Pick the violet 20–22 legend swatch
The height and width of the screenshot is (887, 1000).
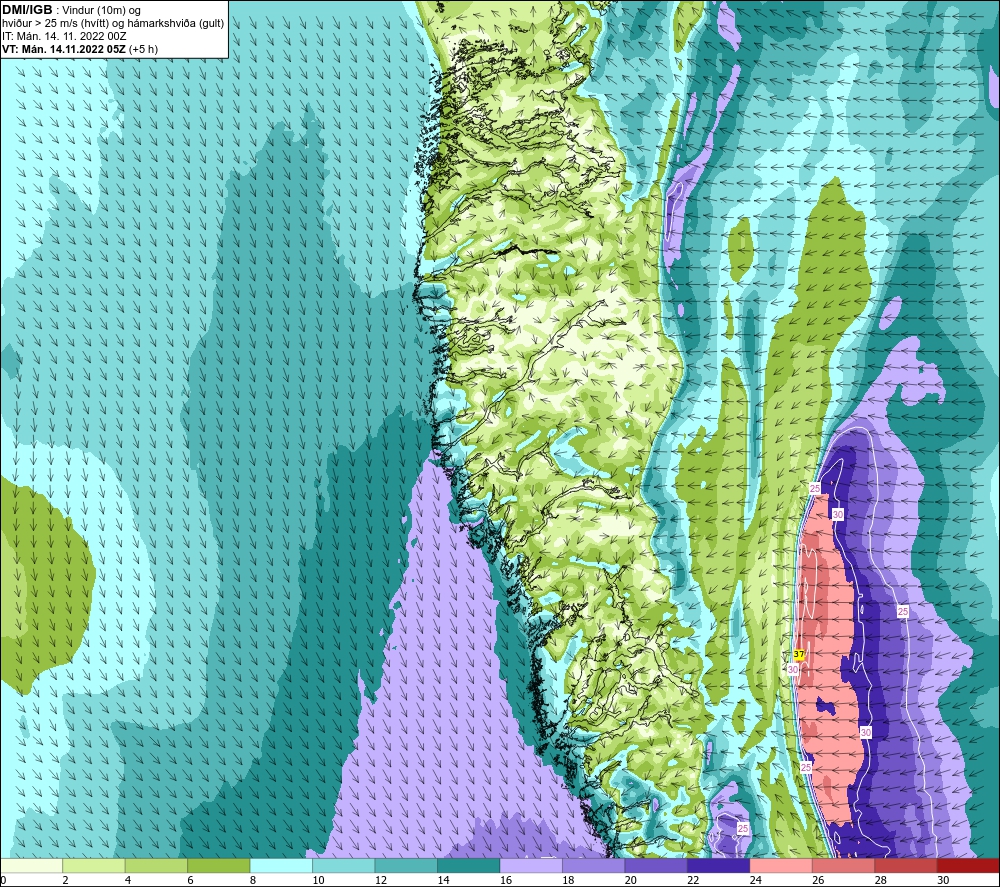656,865
